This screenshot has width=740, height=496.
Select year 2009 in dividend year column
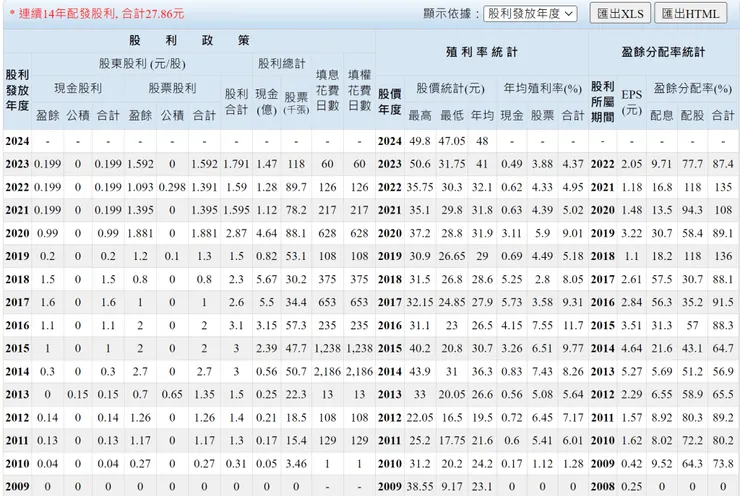(x=17, y=486)
